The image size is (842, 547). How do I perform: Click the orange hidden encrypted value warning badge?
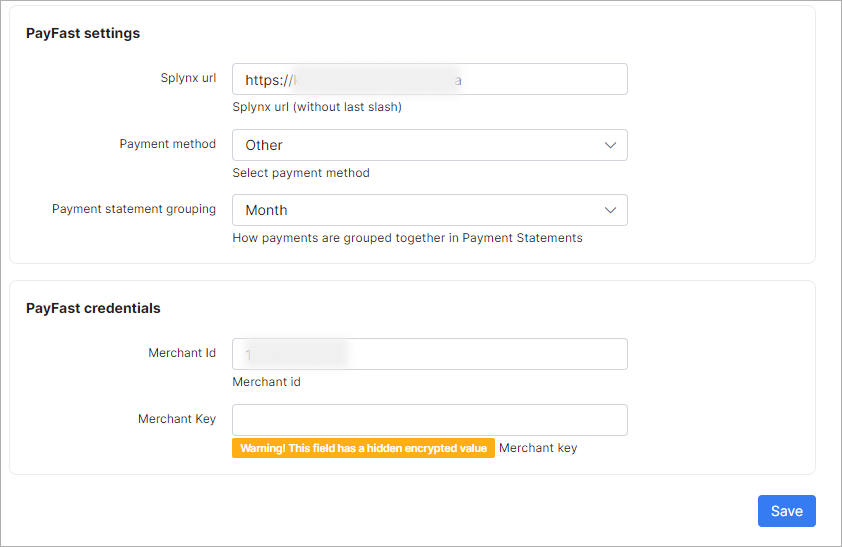pyautogui.click(x=363, y=448)
